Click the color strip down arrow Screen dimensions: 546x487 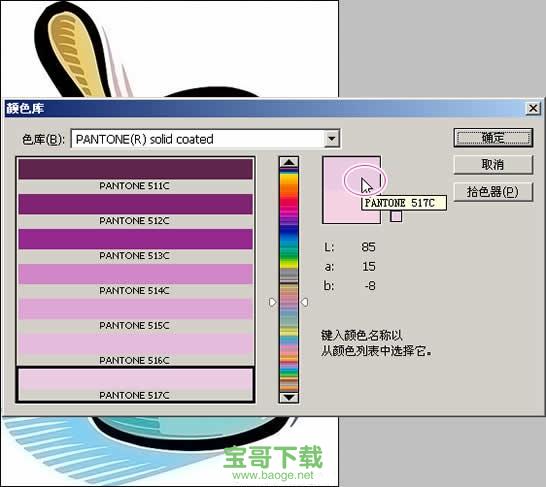click(x=289, y=397)
